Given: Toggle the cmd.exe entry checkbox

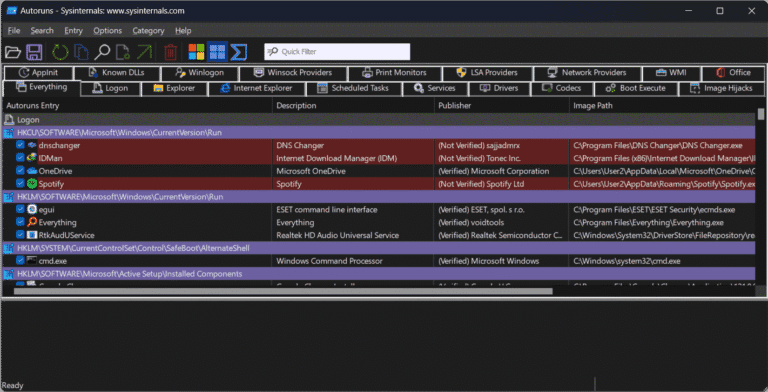Looking at the screenshot, I should tap(20, 260).
